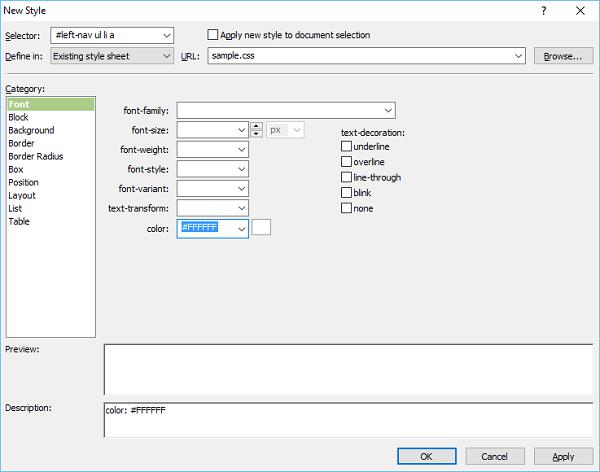Screen dimensions: 600x472
Task: Click the Browse... button
Action: click(x=562, y=56)
